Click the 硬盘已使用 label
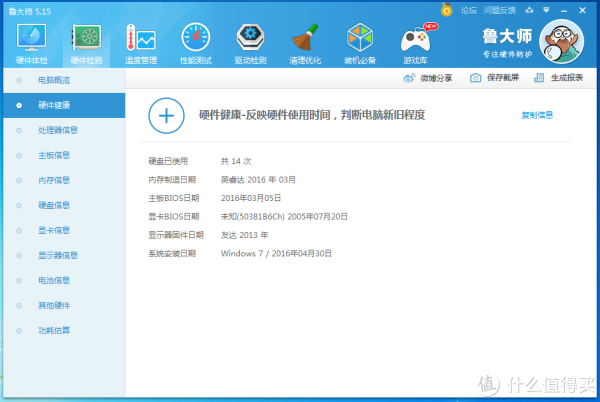The width and height of the screenshot is (600, 402). click(x=168, y=161)
